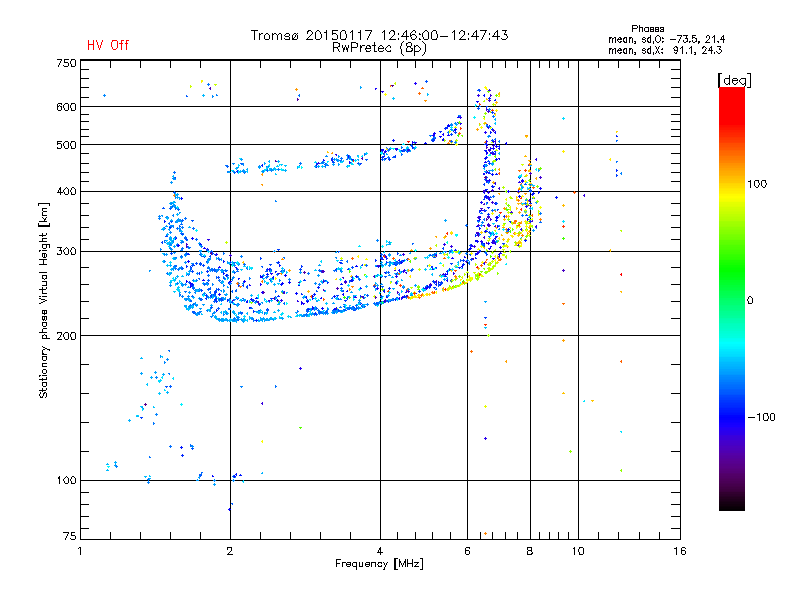Screen dimensions: 800x600
Task: Click the blue -100 degree colorbar level
Action: [x=732, y=417]
